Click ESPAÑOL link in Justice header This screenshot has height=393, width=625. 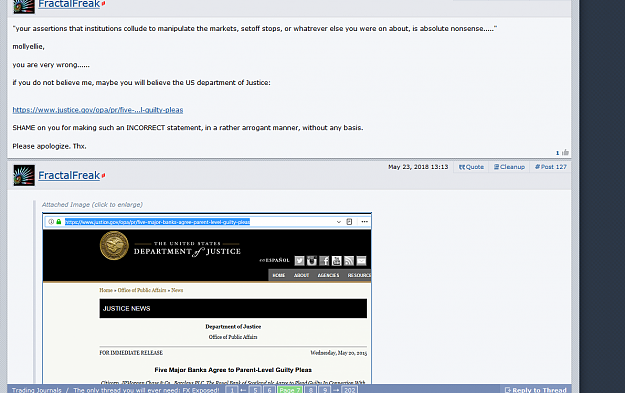274,260
